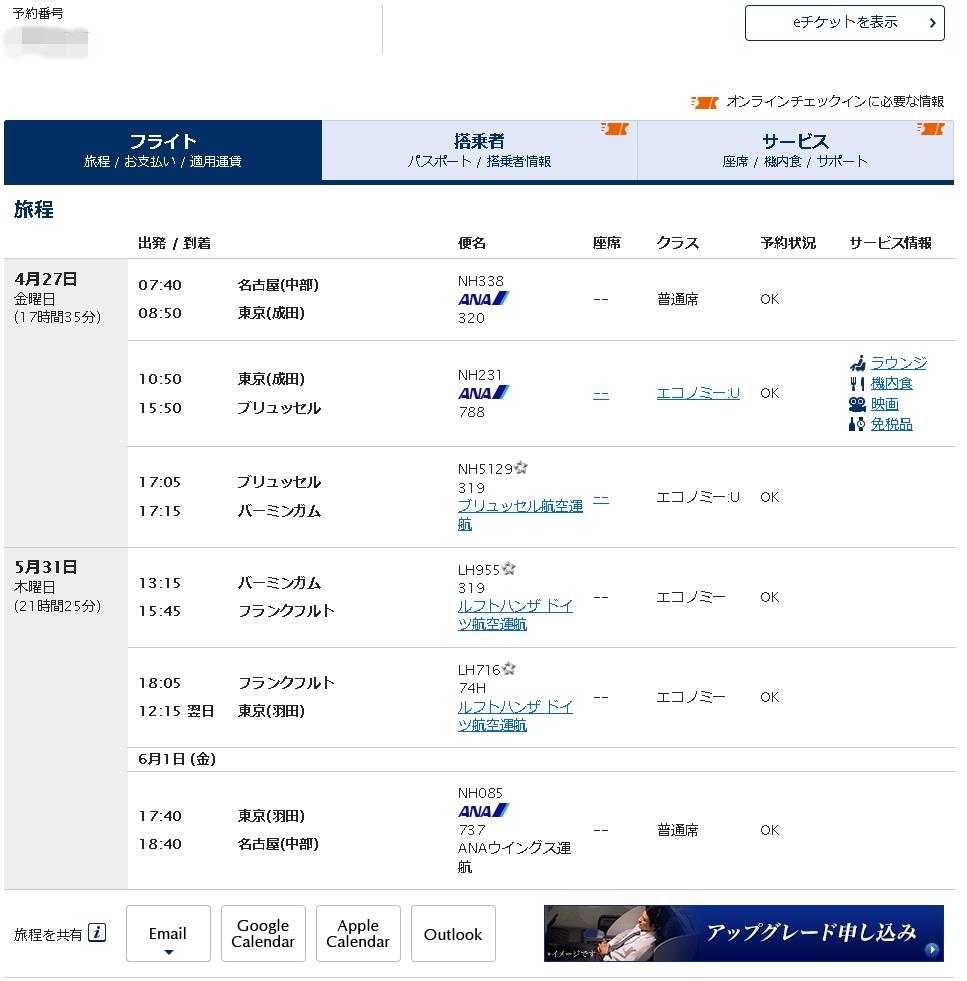This screenshot has width=967, height=981.
Task: Open the エコノミー:U class link for NH231
Action: (697, 394)
